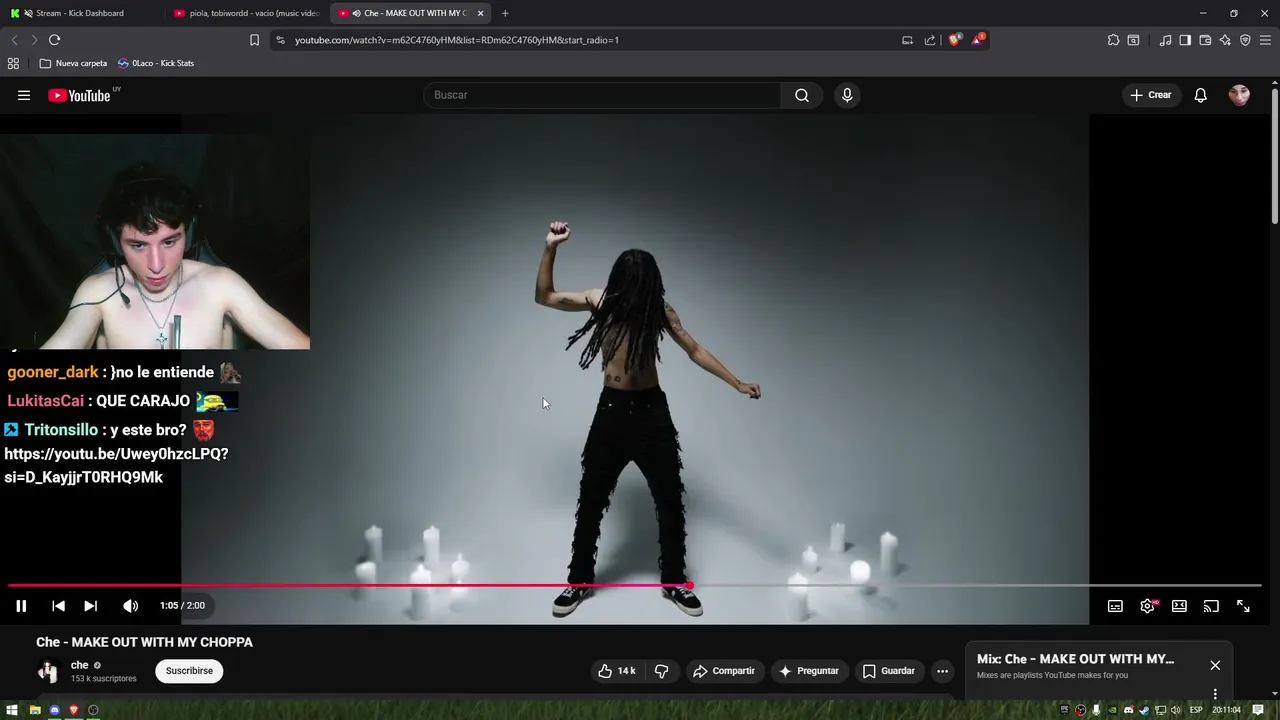Viewport: 1280px width, 720px height.
Task: Open the Brave Wallet icon
Action: click(x=1205, y=40)
